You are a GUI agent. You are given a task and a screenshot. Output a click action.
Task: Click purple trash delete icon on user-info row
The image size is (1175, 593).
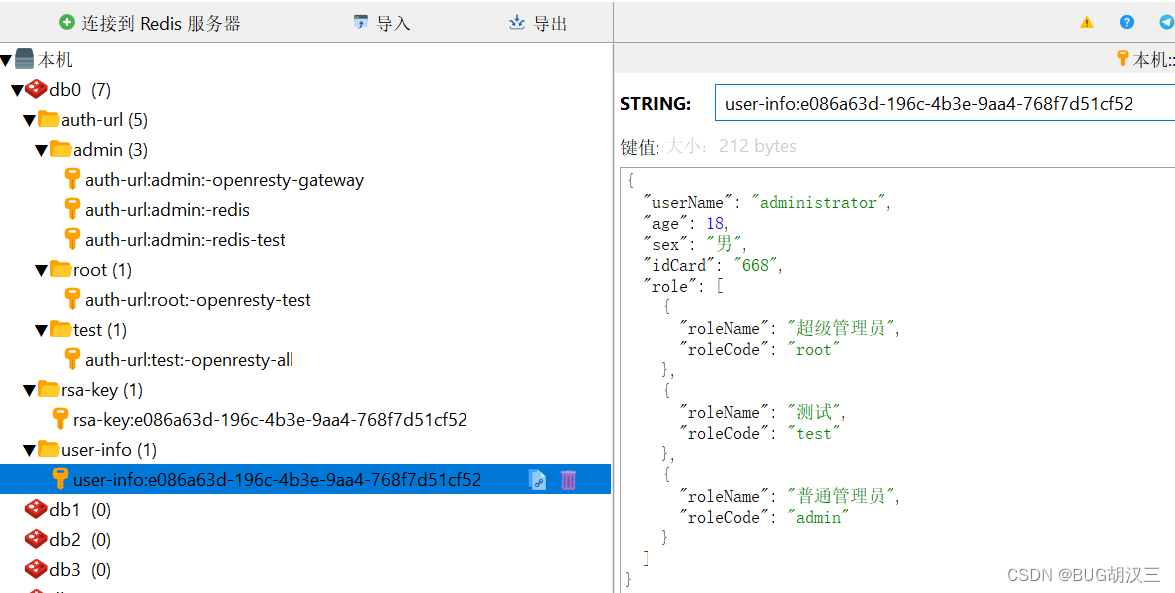click(569, 480)
